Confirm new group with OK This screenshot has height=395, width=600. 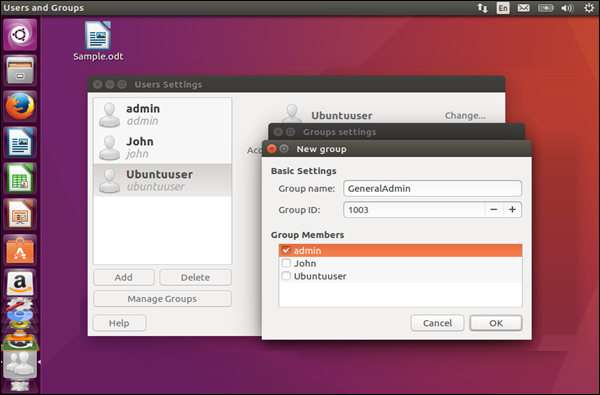pyautogui.click(x=496, y=323)
